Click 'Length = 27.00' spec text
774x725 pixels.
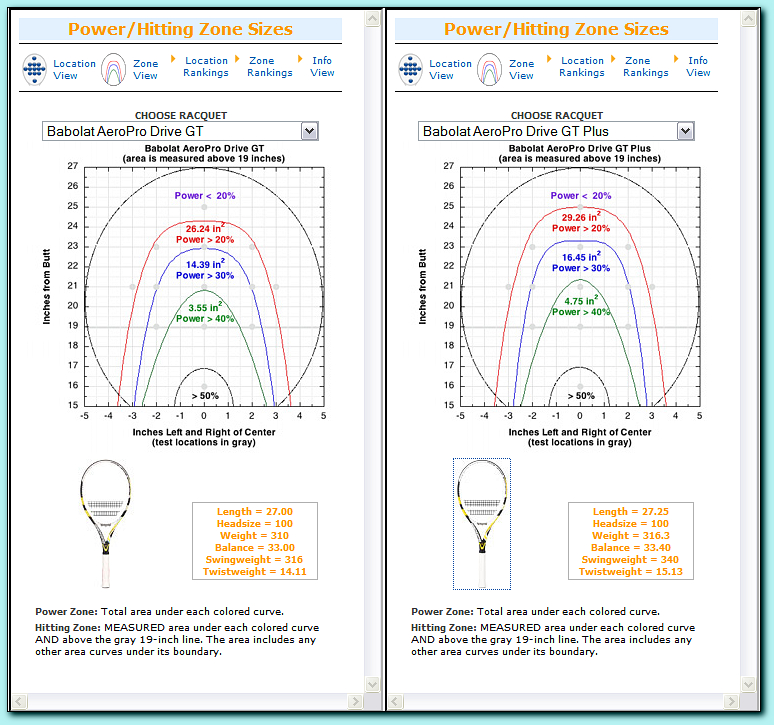[254, 512]
